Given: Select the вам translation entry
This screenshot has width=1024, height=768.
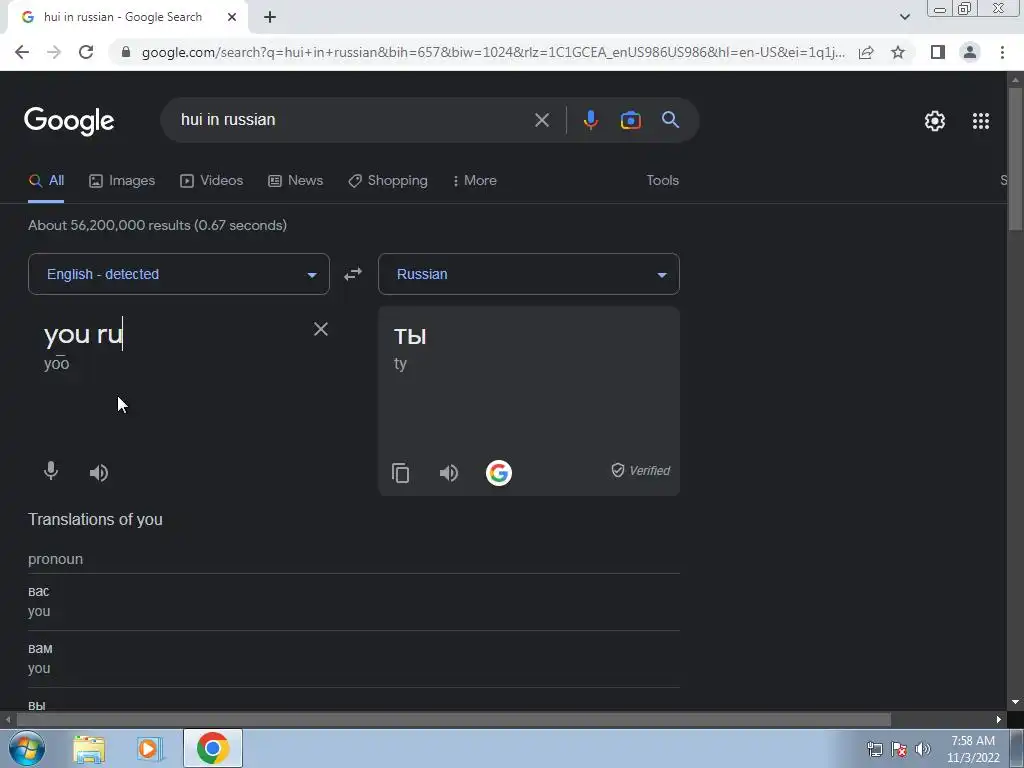Looking at the screenshot, I should (x=354, y=658).
